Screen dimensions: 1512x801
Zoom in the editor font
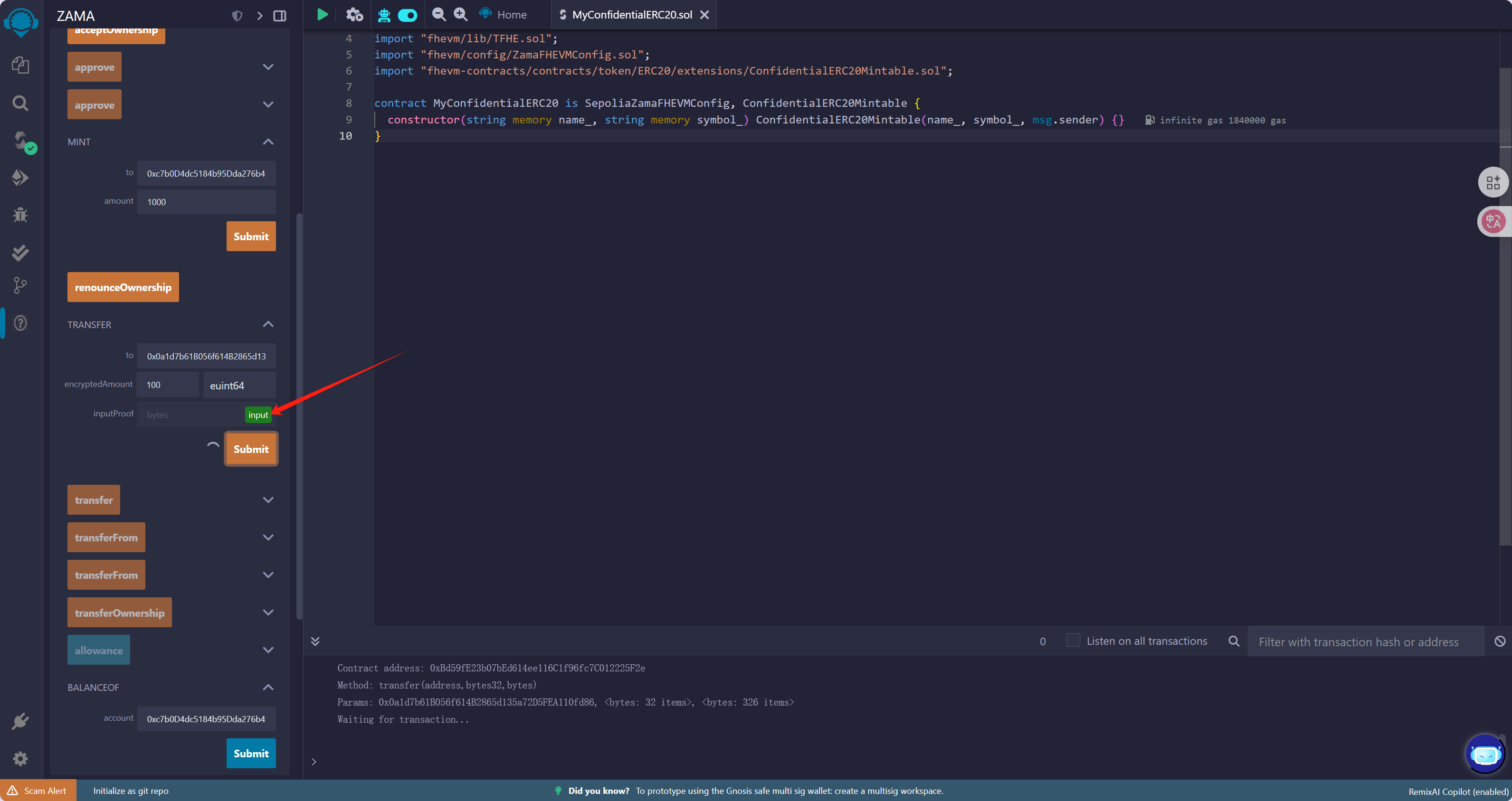[461, 15]
